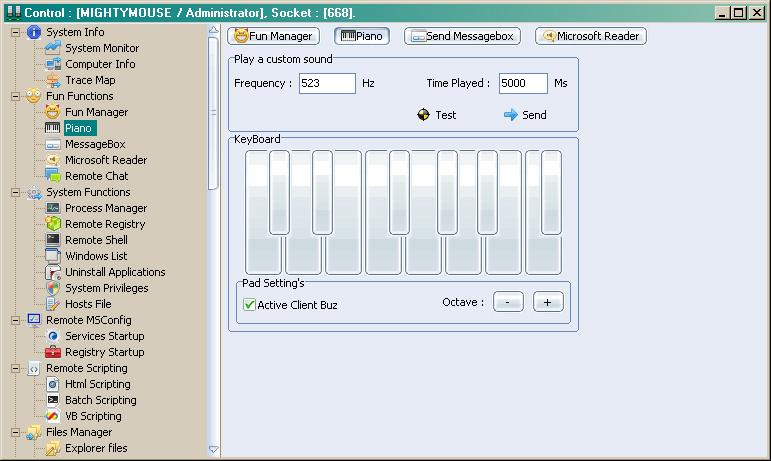Play the first white piano key
Screen dimensions: 771x461
[x=263, y=256]
